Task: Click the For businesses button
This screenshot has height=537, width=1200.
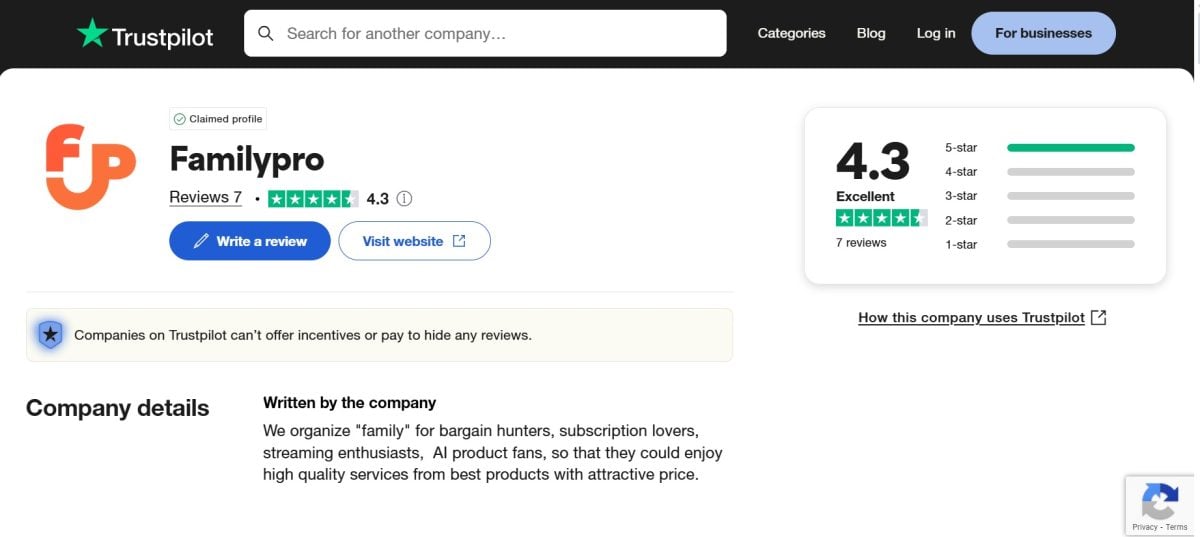Action: [1043, 33]
